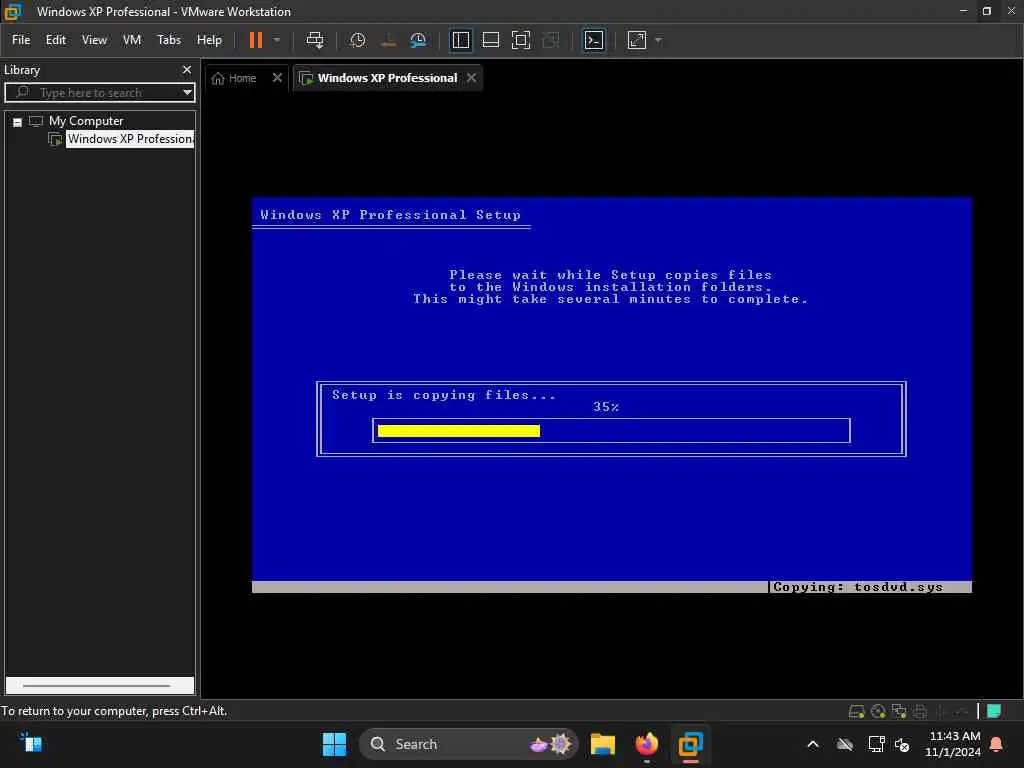This screenshot has width=1024, height=768.
Task: Open Firefox from the taskbar
Action: pos(647,744)
